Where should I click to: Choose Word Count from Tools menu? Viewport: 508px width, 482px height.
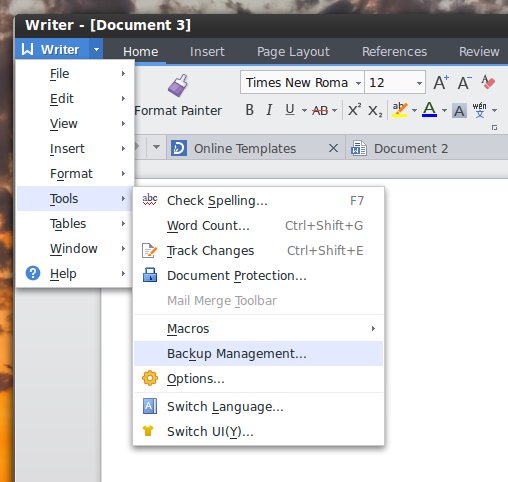click(258, 226)
